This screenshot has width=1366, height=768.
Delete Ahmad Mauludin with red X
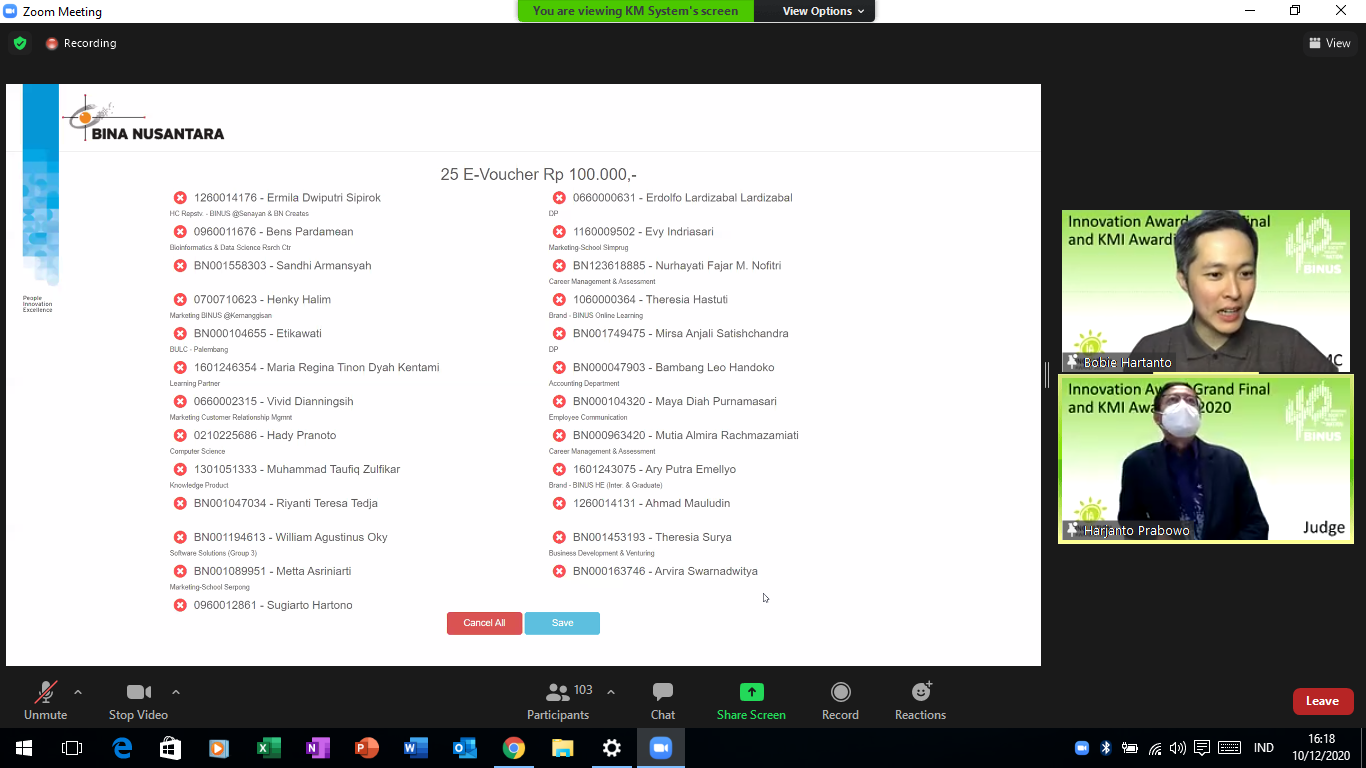coord(559,504)
